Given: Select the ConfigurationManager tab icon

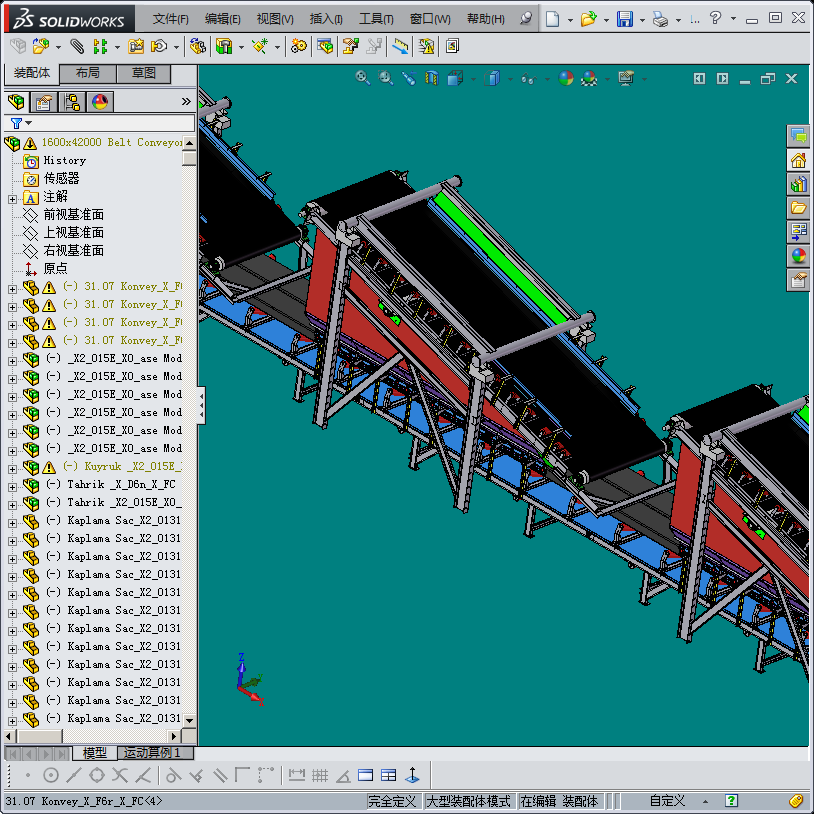Looking at the screenshot, I should (x=72, y=102).
